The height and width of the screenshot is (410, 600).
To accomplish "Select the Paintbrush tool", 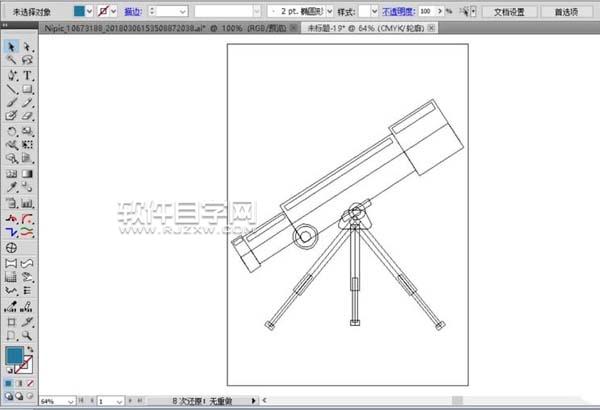I will click(11, 103).
